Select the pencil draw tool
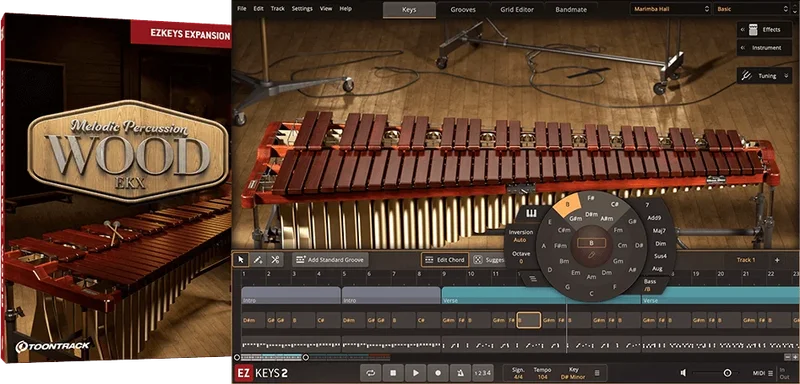Image resolution: width=800 pixels, height=384 pixels. click(x=258, y=260)
